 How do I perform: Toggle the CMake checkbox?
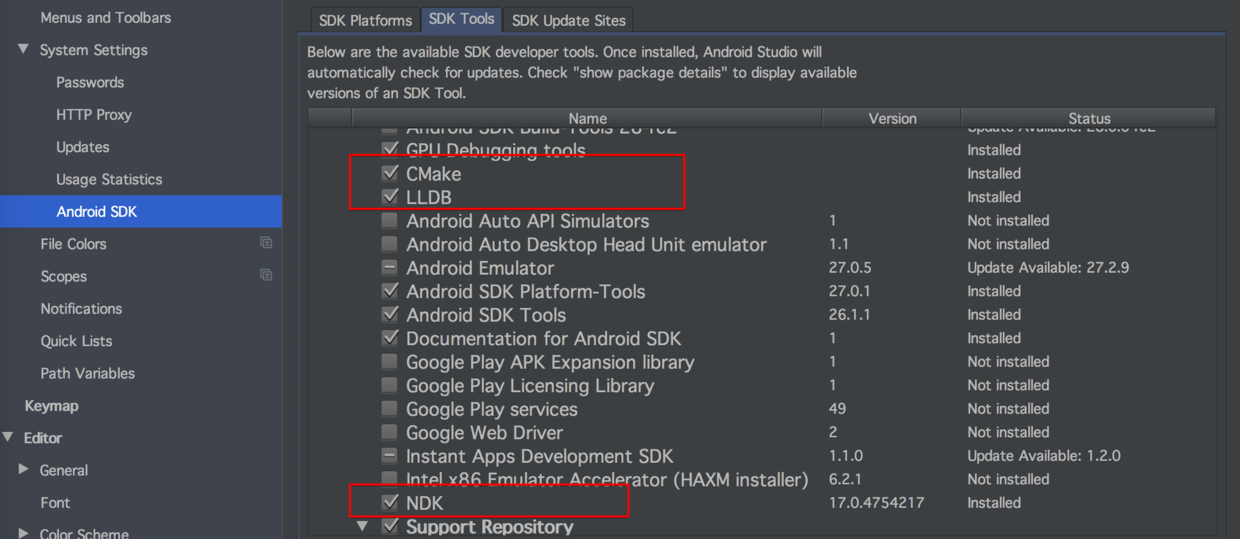click(390, 174)
